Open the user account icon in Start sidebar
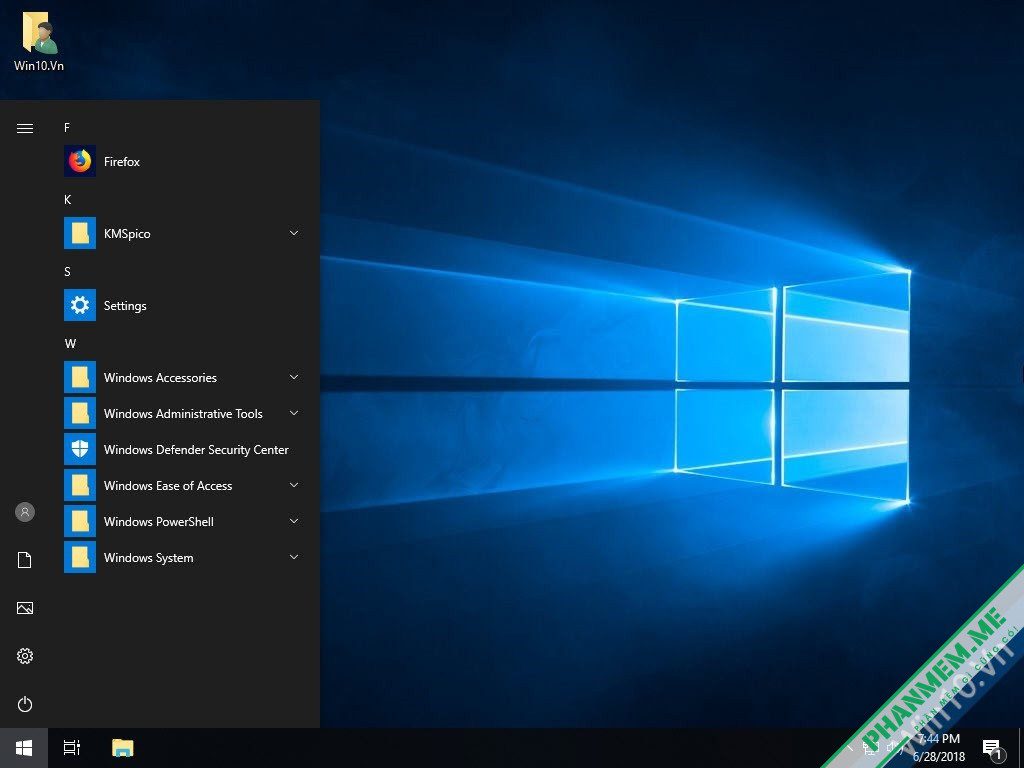This screenshot has height=768, width=1024. [x=25, y=512]
